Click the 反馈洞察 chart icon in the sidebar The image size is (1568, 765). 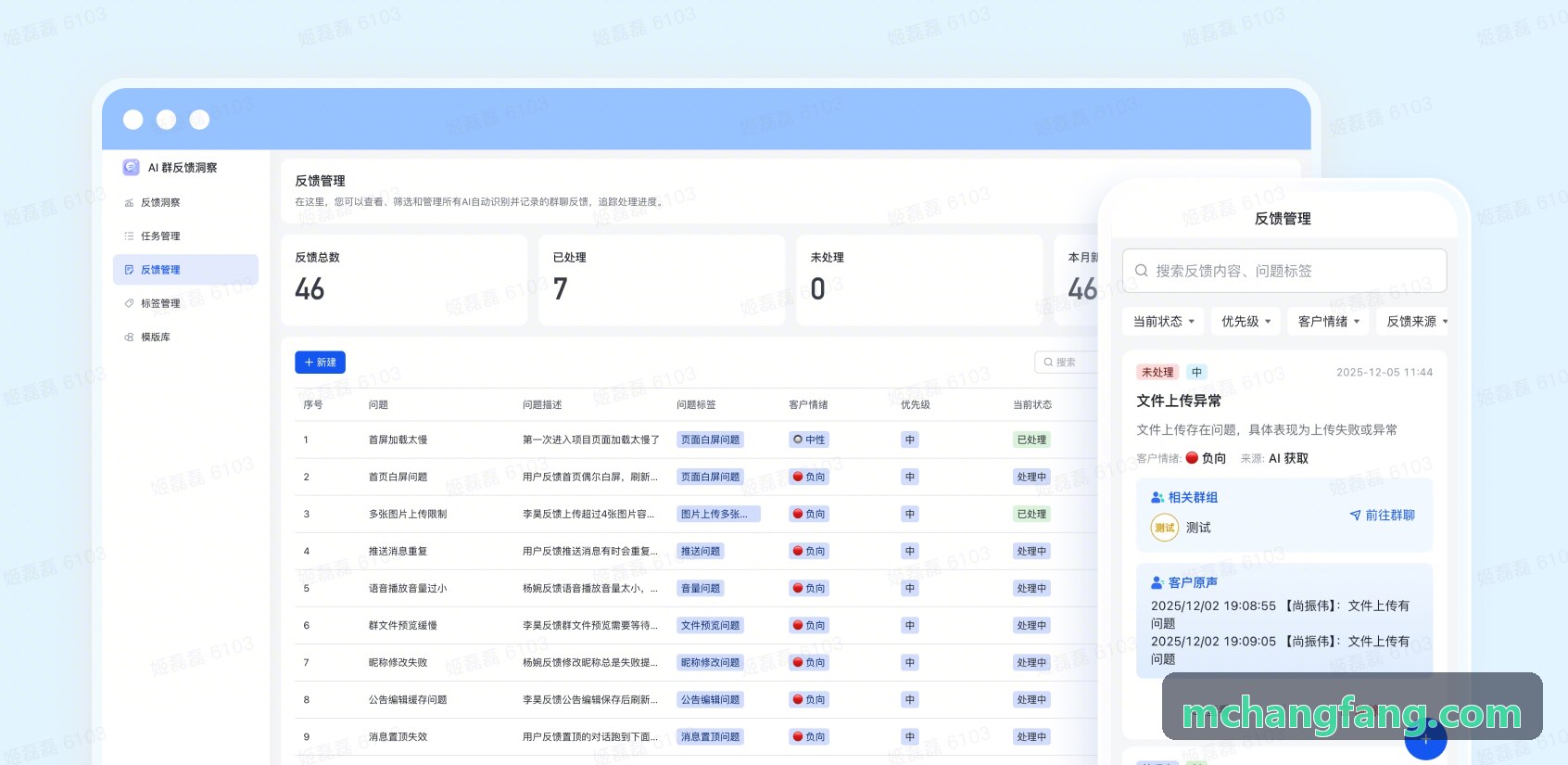pyautogui.click(x=129, y=202)
